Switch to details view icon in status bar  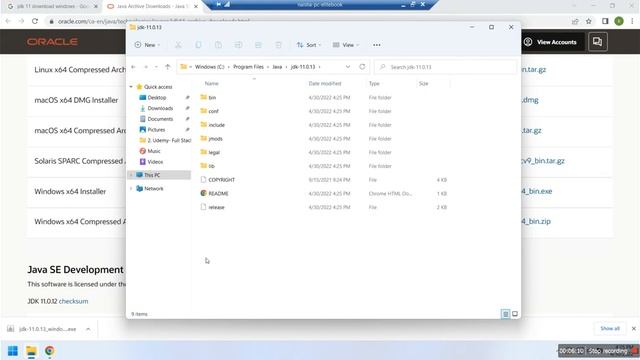coord(505,314)
